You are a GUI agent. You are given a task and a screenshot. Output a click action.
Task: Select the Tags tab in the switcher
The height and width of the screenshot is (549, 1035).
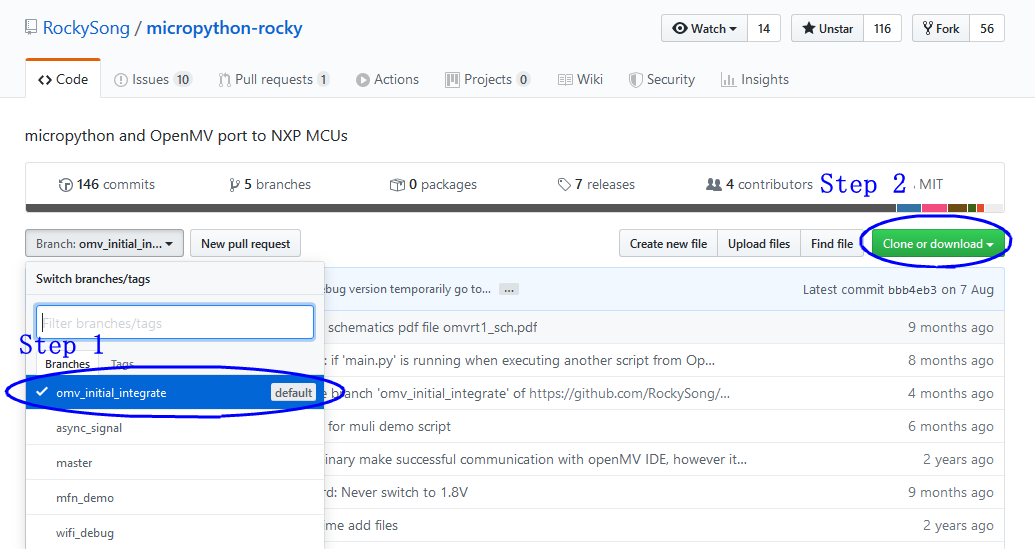tap(122, 364)
